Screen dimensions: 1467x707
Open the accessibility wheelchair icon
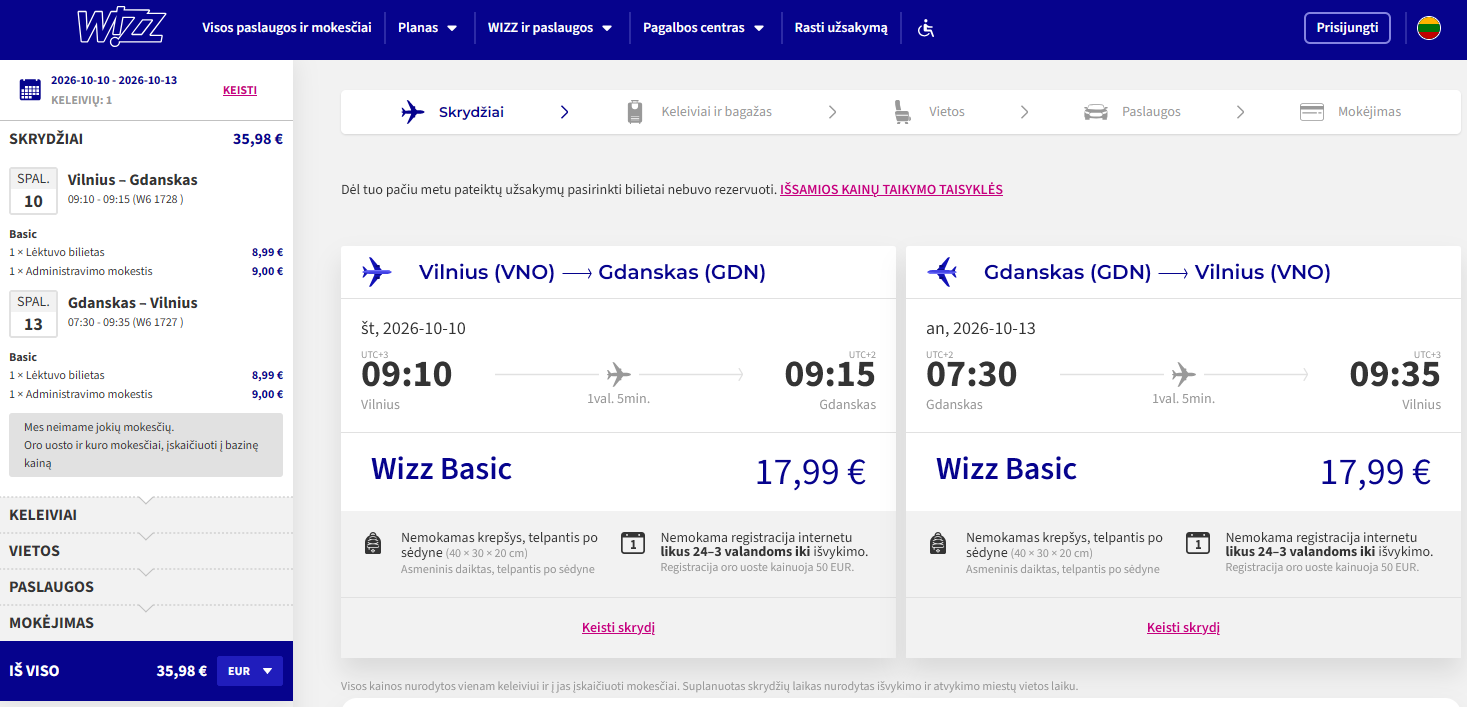pyautogui.click(x=925, y=28)
